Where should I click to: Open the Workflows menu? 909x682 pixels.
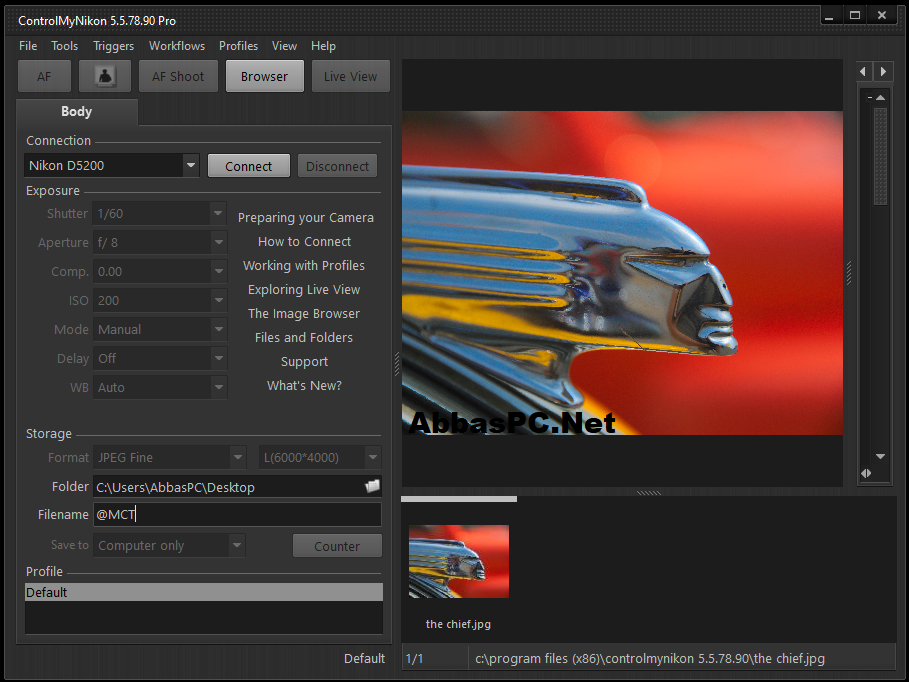point(177,46)
